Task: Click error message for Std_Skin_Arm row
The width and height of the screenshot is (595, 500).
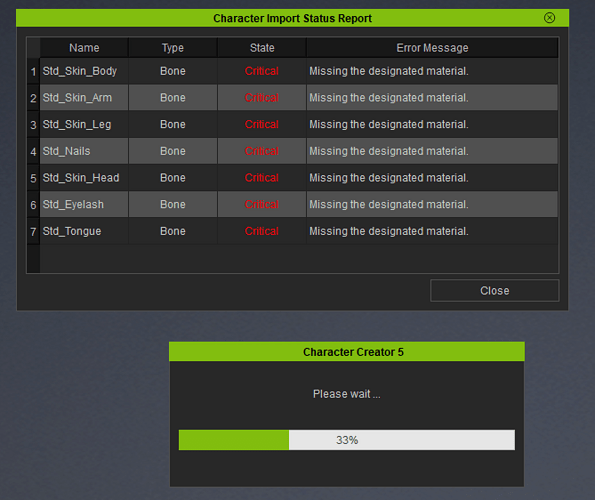Action: point(432,97)
